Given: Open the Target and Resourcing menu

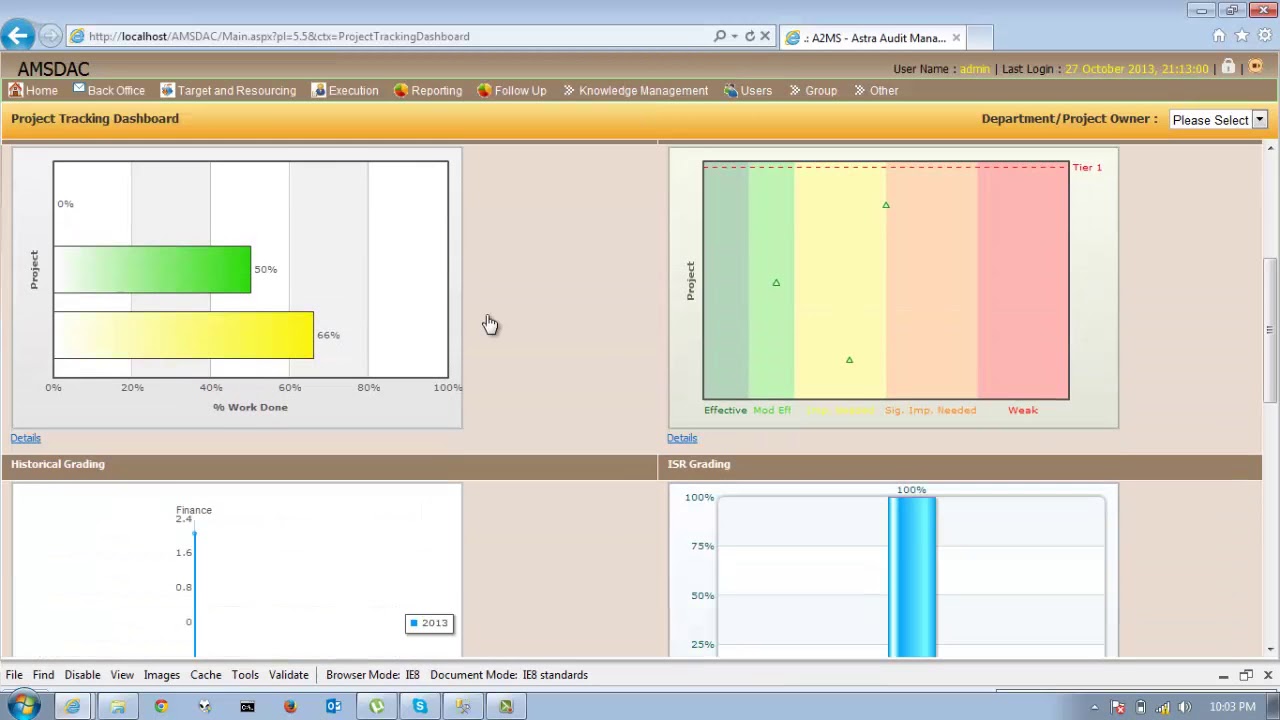Looking at the screenshot, I should [228, 90].
